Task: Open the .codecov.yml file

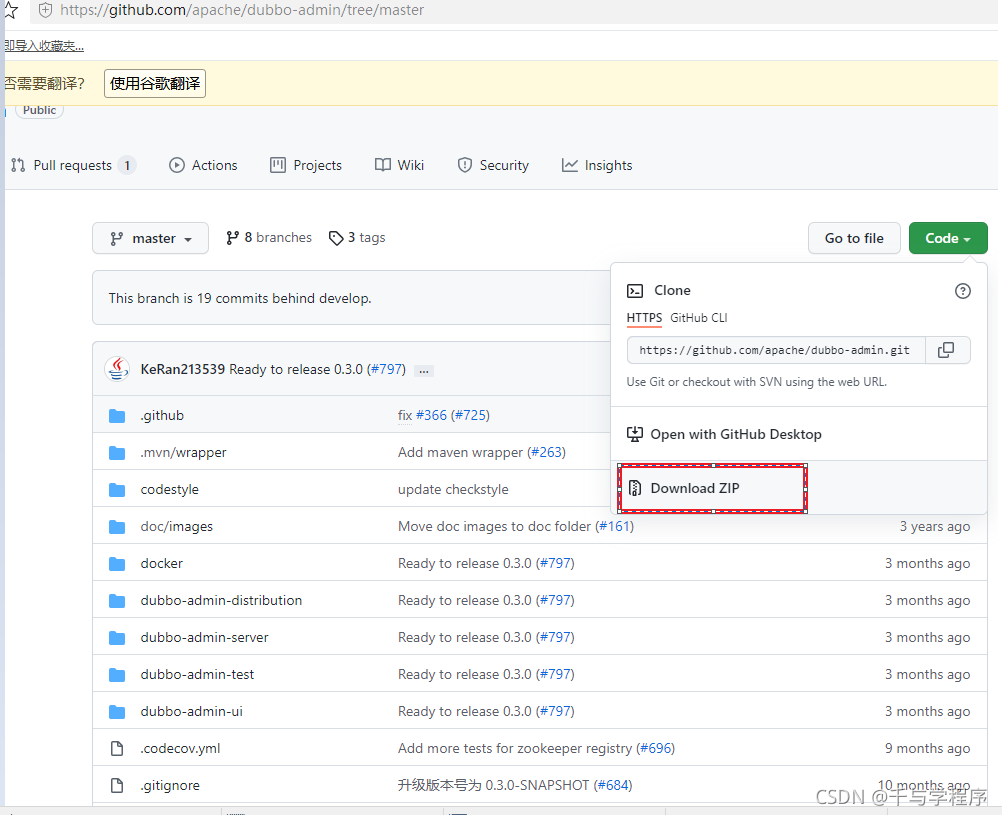Action: pos(180,749)
